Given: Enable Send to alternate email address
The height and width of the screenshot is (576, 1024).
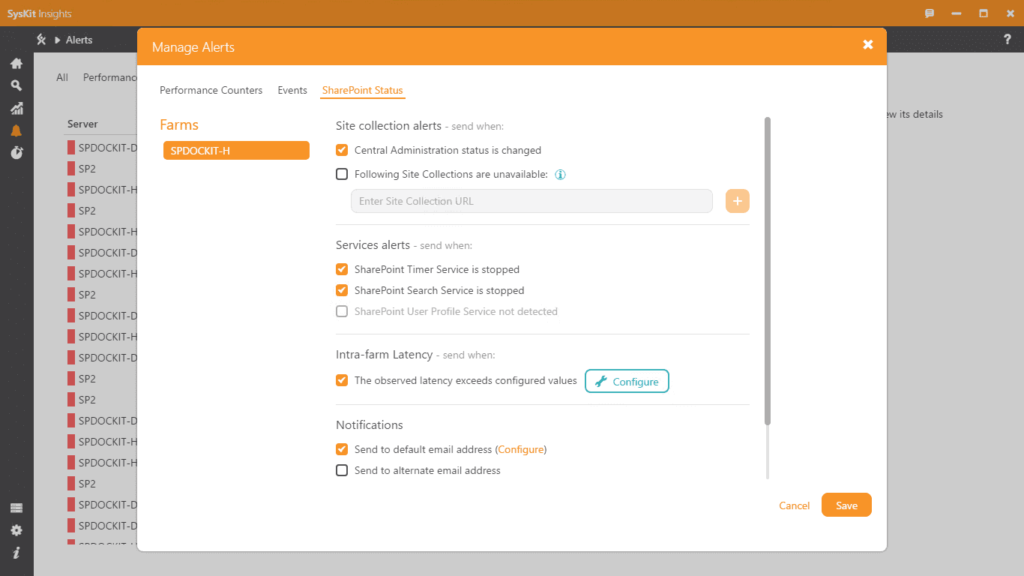Looking at the screenshot, I should pyautogui.click(x=342, y=470).
